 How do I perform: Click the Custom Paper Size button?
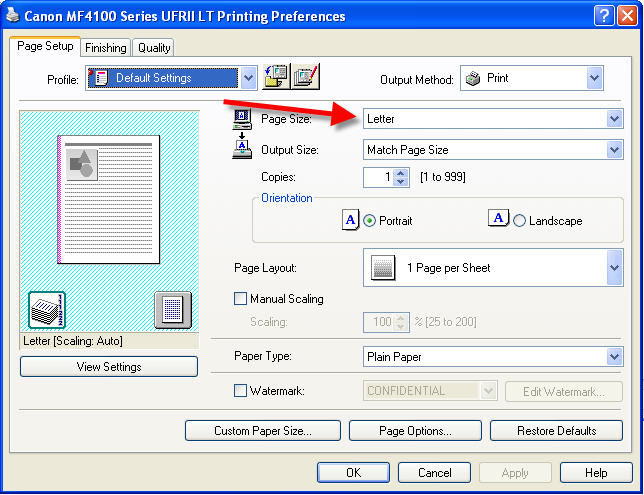pos(263,431)
